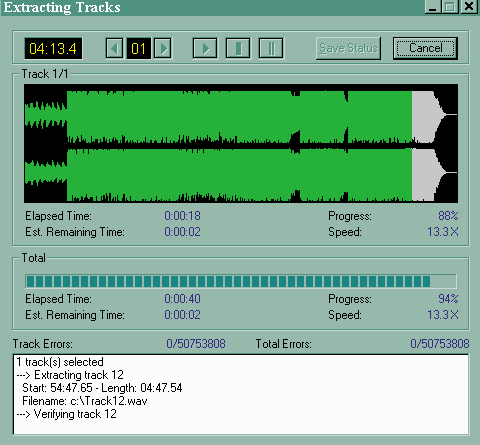Maximize the Extracting Tracks window
480x445 pixels.
[x=450, y=7]
